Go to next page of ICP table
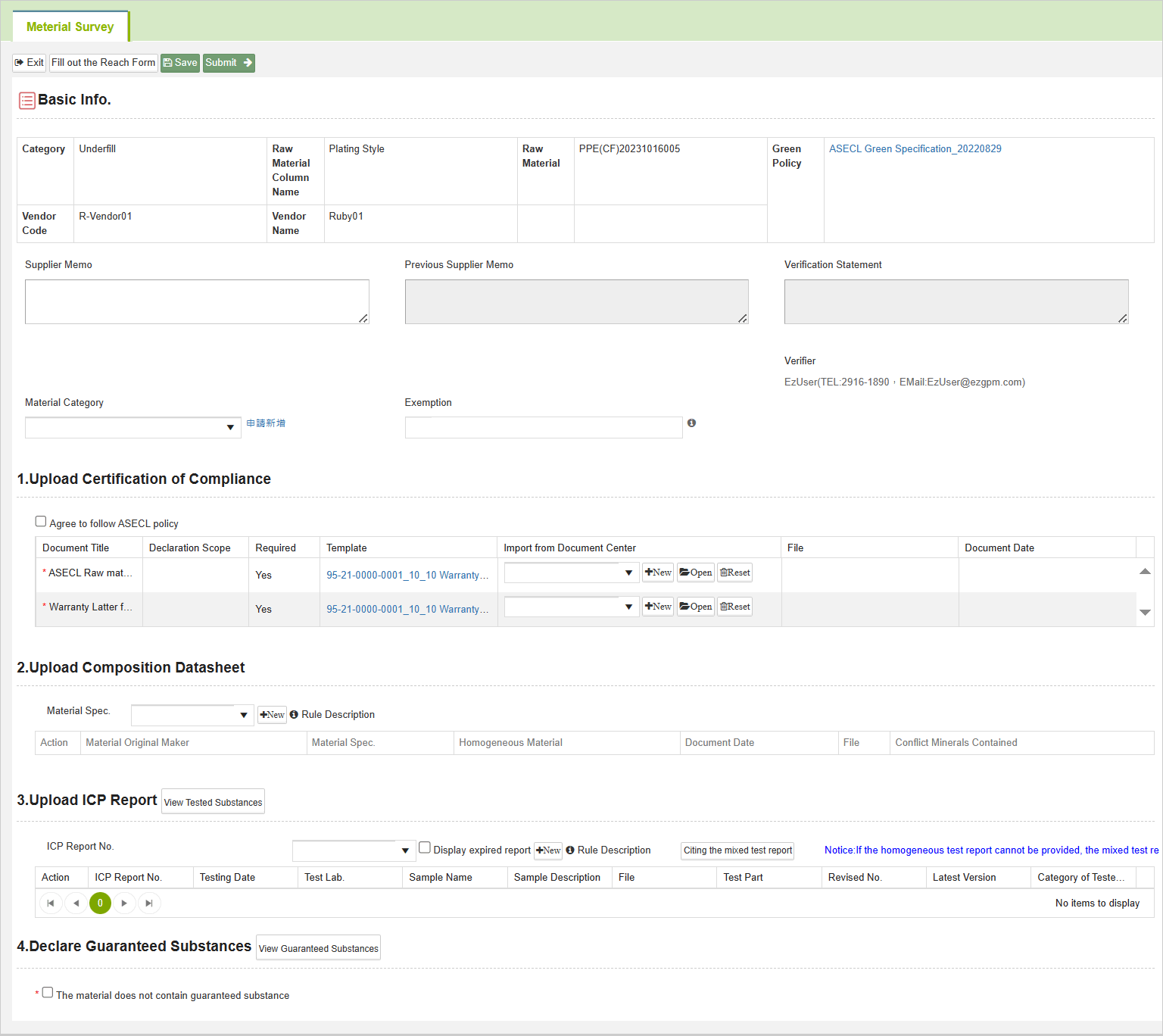The image size is (1163, 1036). (124, 903)
